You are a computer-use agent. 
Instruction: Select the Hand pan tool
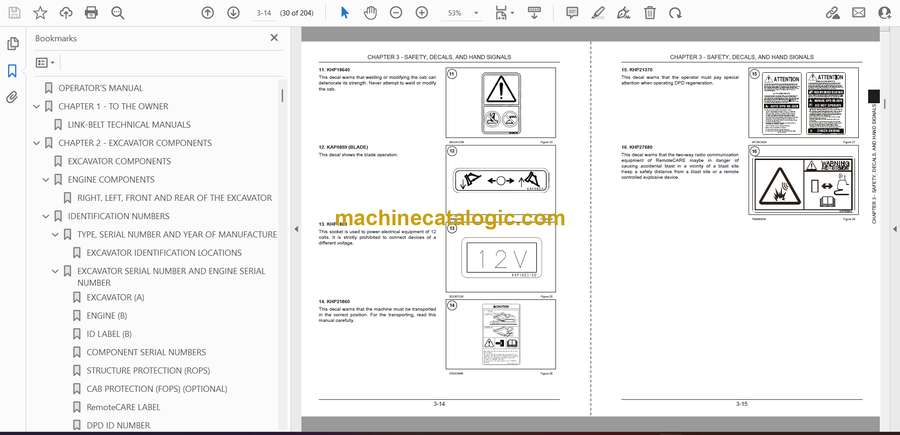pyautogui.click(x=369, y=13)
